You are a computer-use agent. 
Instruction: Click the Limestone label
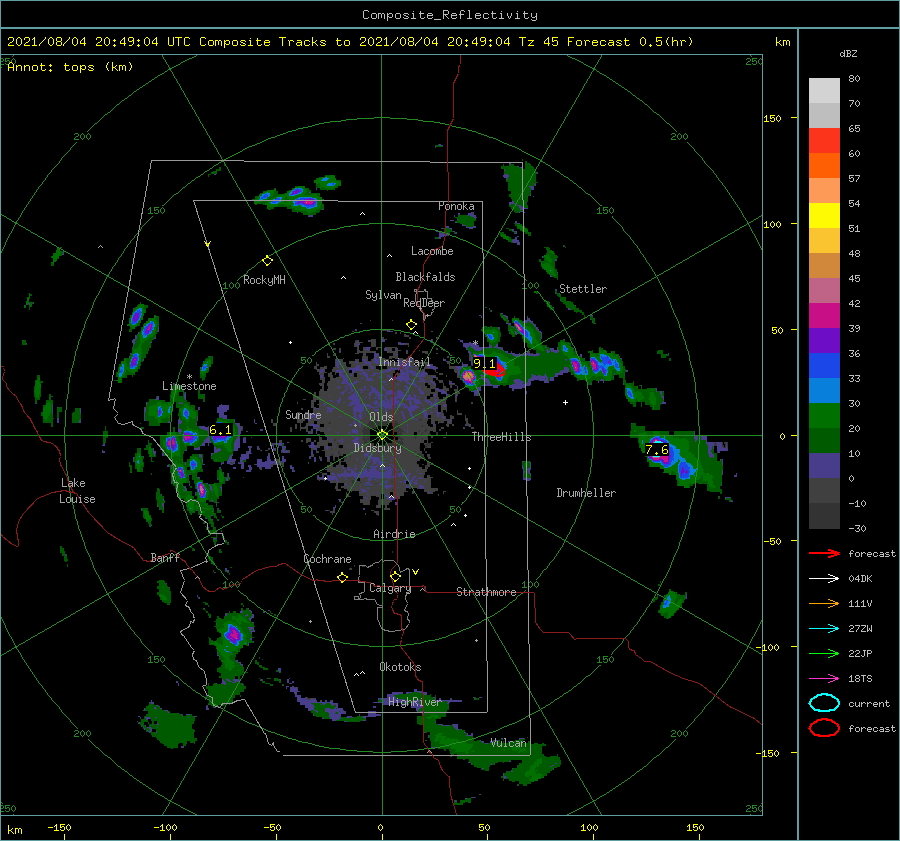189,386
